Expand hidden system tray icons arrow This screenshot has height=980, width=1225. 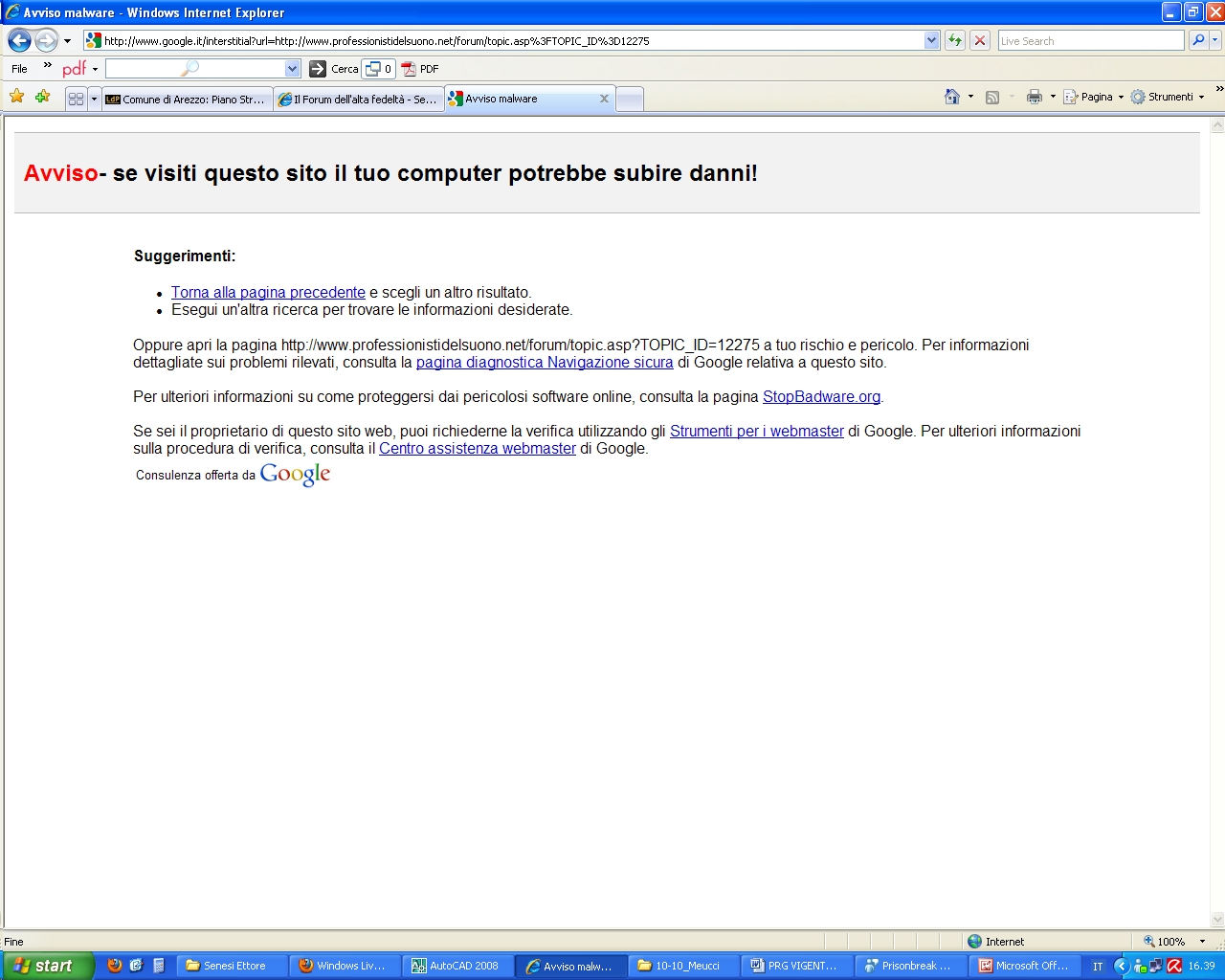(x=1121, y=967)
